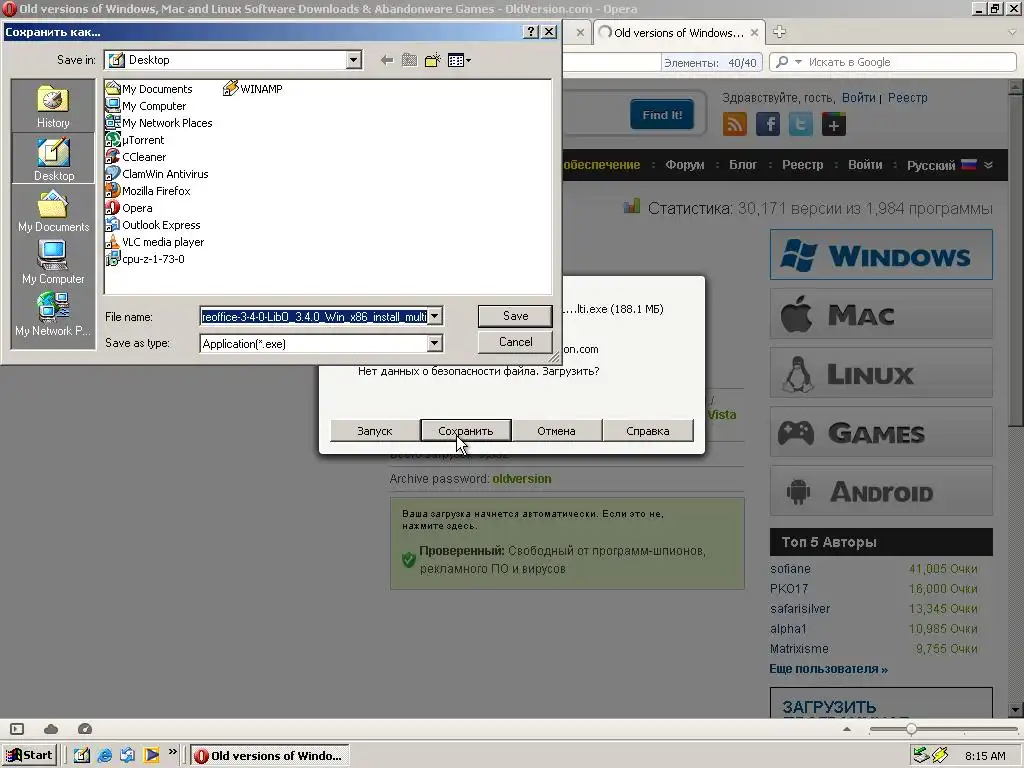The height and width of the screenshot is (768, 1024).
Task: Open the Facebook icon
Action: [x=768, y=124]
